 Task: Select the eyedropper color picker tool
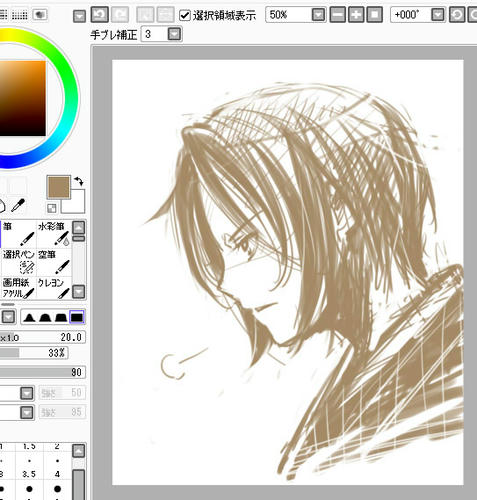click(x=18, y=205)
